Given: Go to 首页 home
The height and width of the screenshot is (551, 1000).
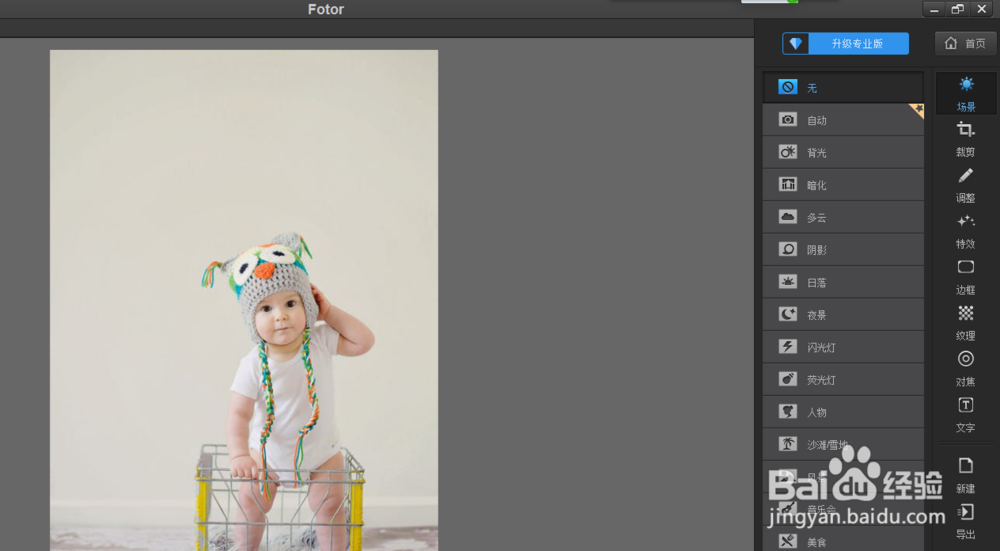Looking at the screenshot, I should pyautogui.click(x=966, y=43).
